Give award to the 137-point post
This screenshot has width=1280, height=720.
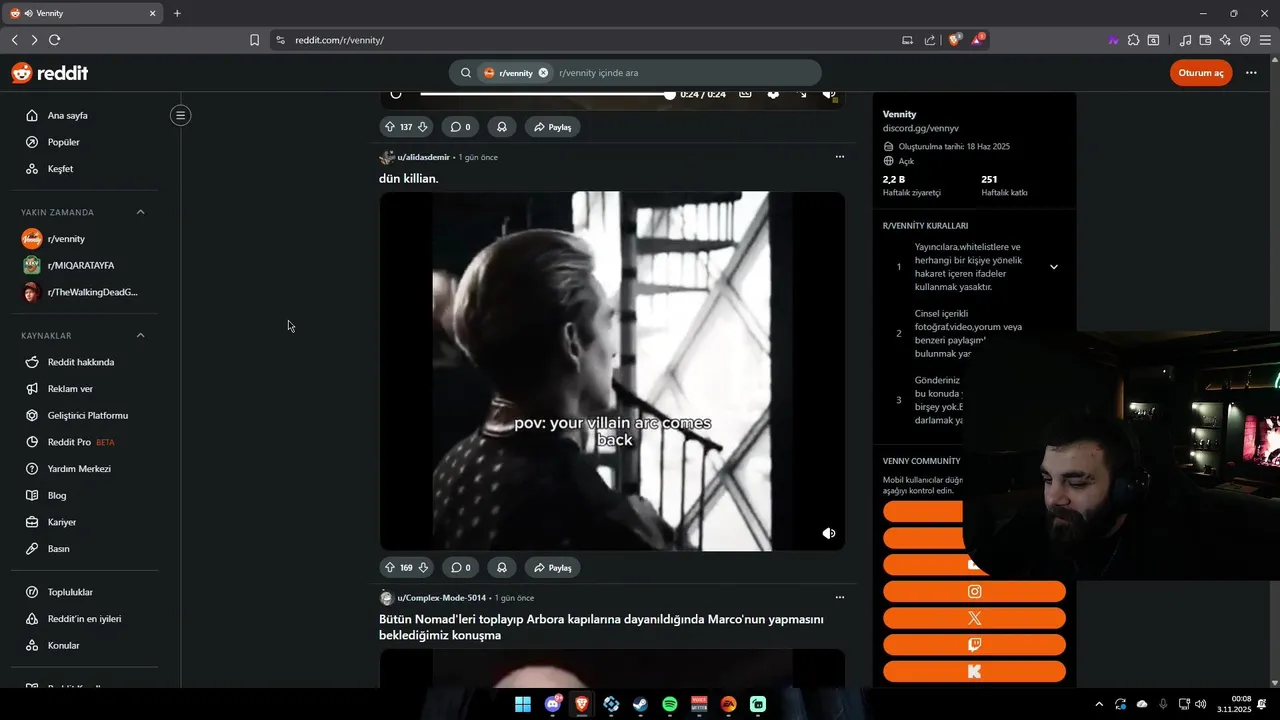pos(502,127)
